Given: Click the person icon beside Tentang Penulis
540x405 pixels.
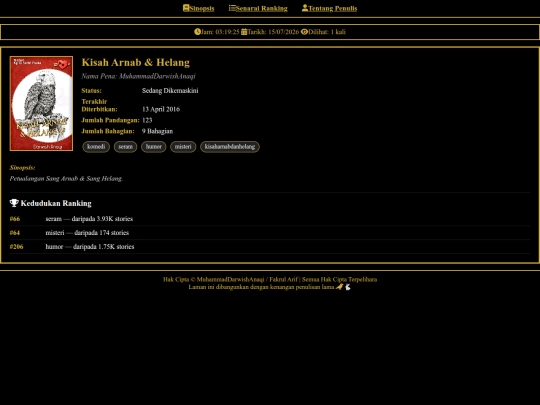Looking at the screenshot, I should pyautogui.click(x=305, y=8).
